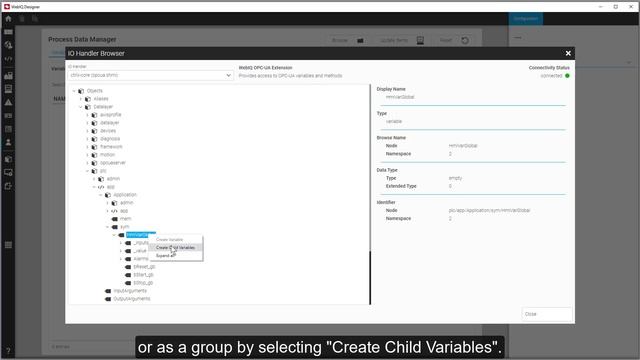640x360 pixels.
Task: Click the Application node cube icon
Action: (108, 195)
